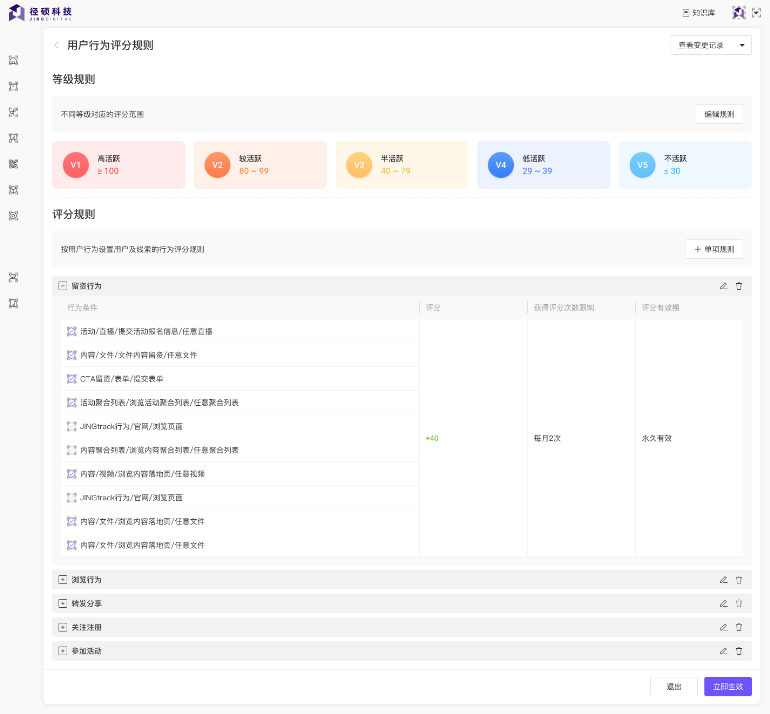770x714 pixels.
Task: Expand the 关注注册 rule group
Action: tap(62, 627)
